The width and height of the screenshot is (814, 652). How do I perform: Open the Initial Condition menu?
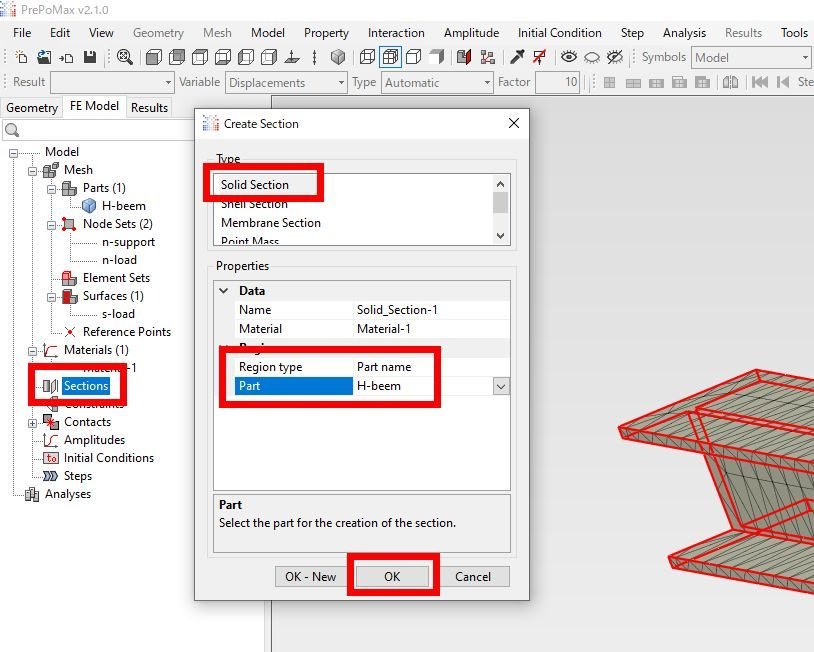pos(560,33)
